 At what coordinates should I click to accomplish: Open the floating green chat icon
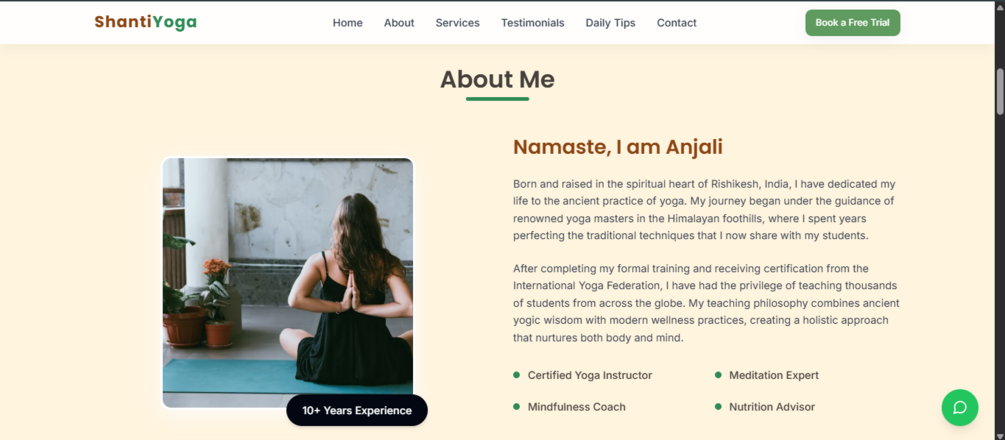(959, 407)
